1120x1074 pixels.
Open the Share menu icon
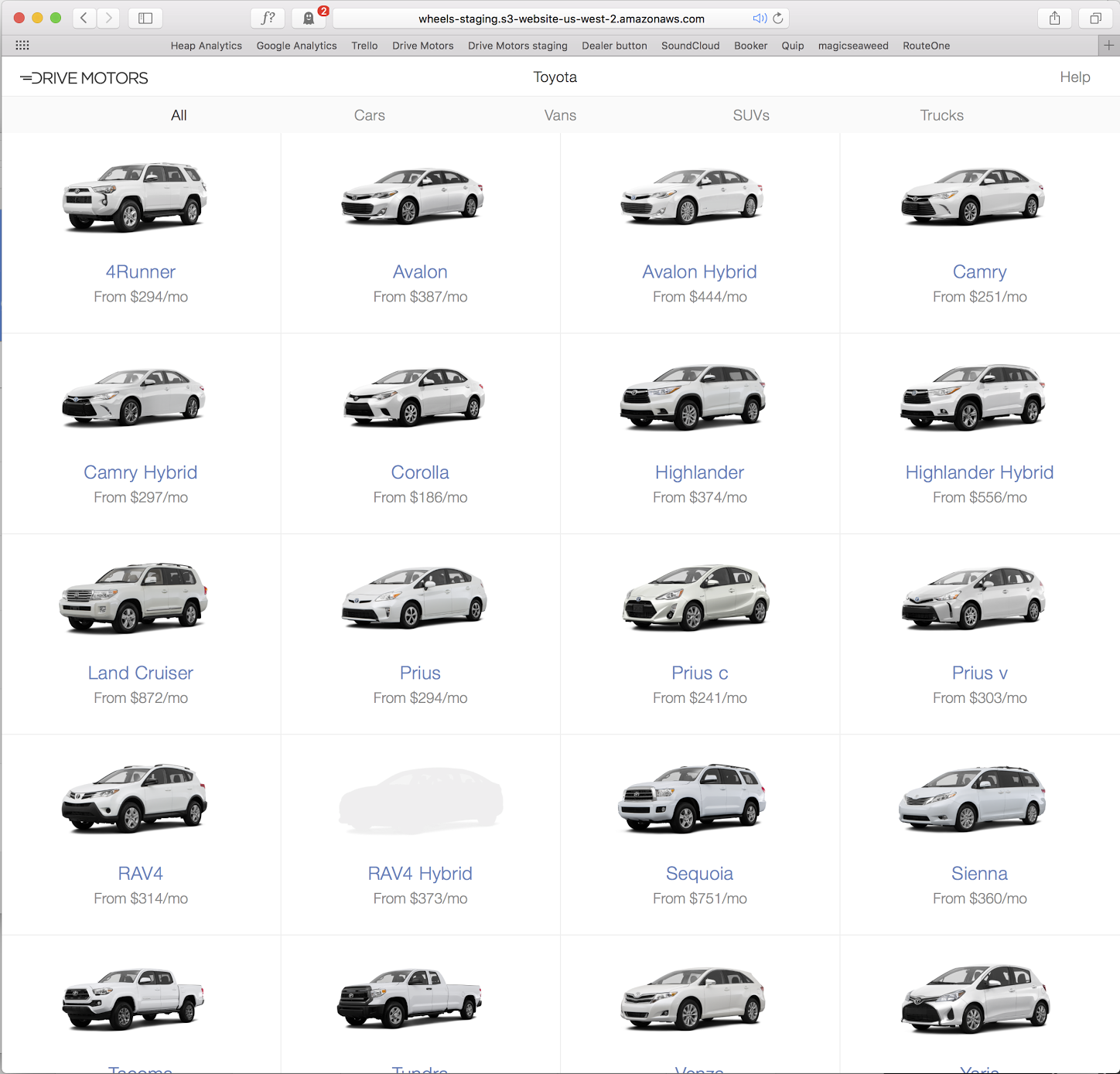click(1054, 18)
